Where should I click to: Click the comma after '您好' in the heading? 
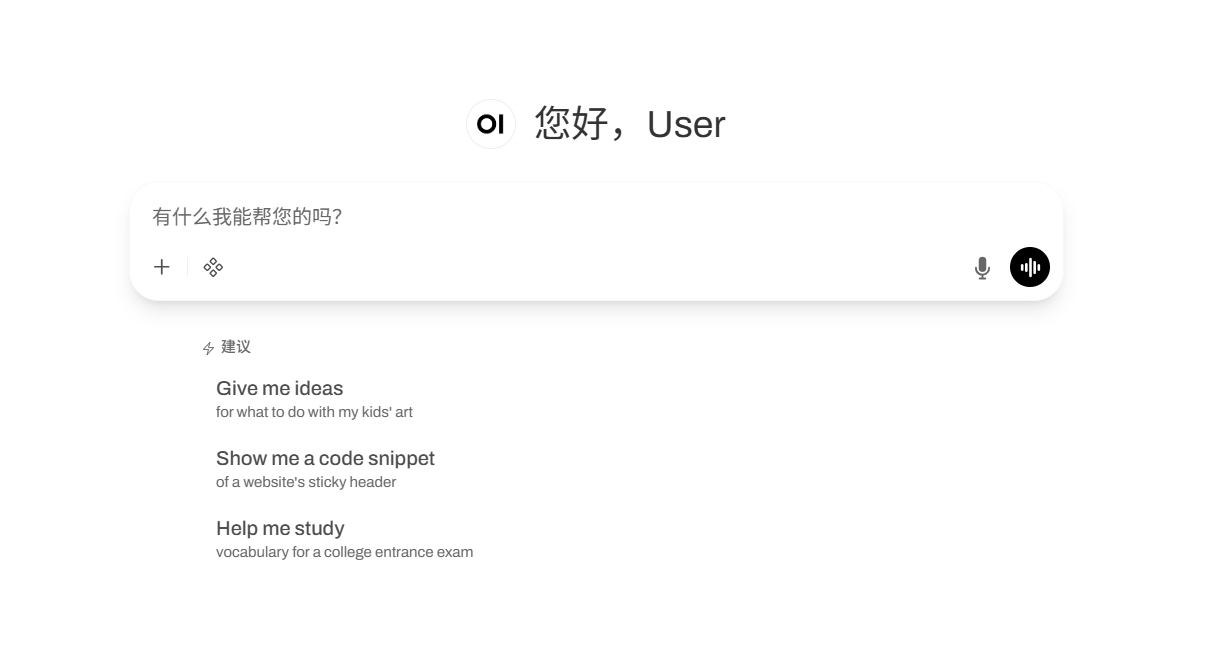pyautogui.click(x=619, y=132)
